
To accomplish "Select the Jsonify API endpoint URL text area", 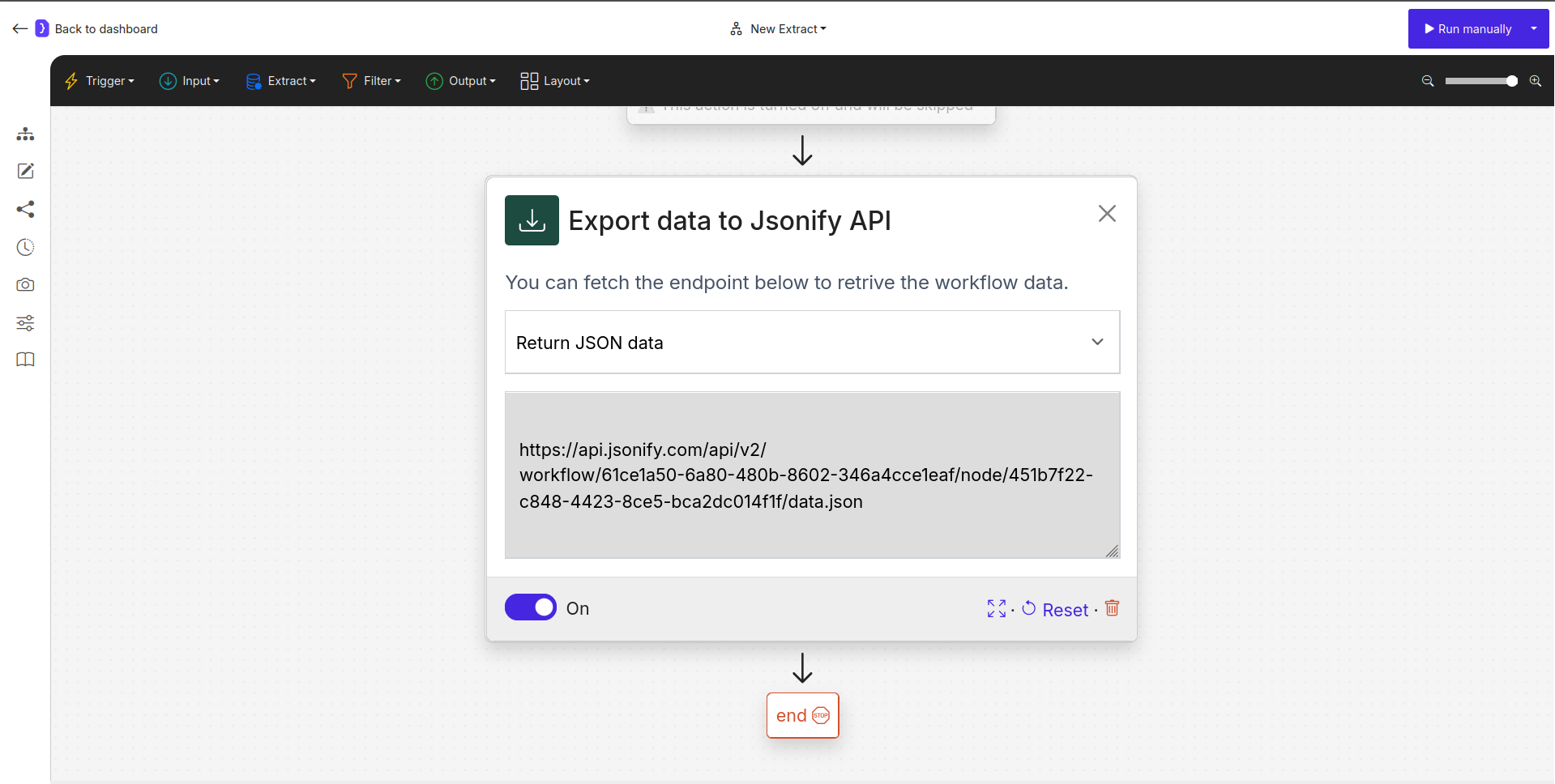I will tap(811, 475).
